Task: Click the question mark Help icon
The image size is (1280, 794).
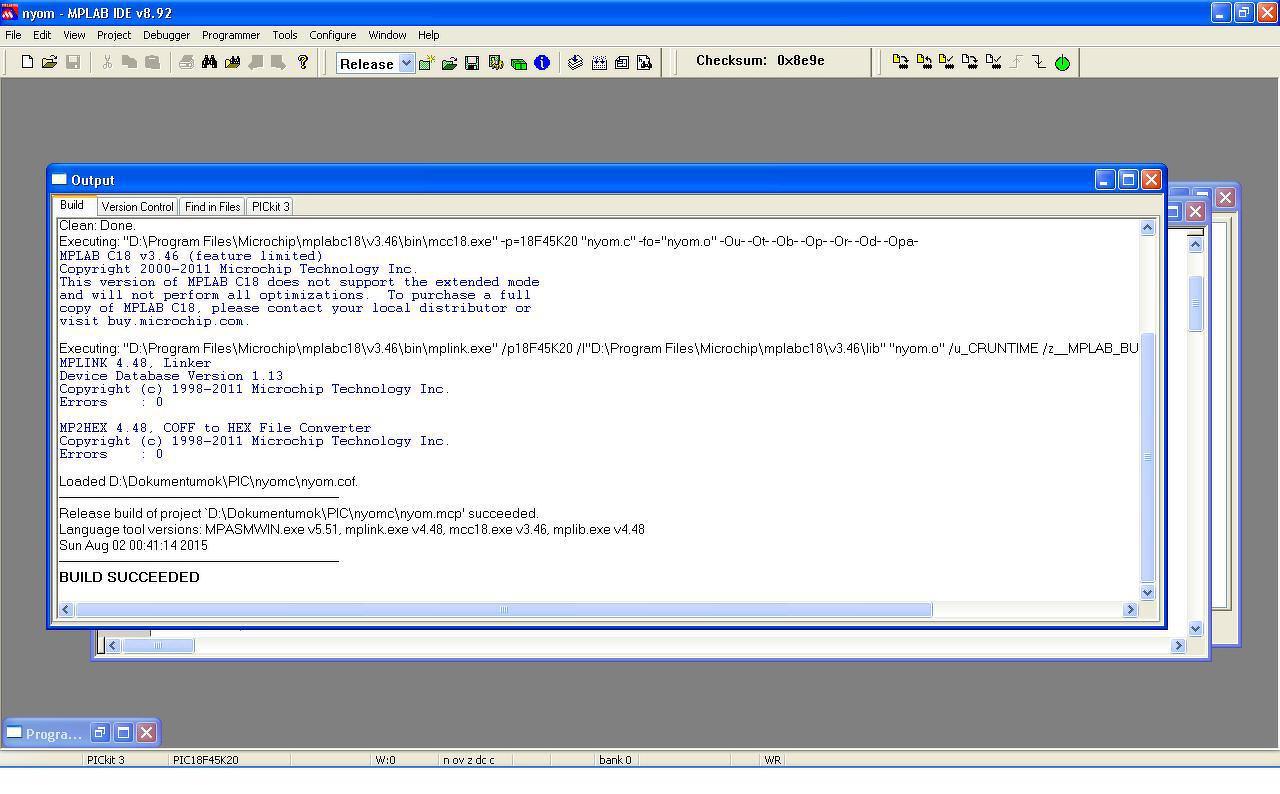Action: click(303, 62)
